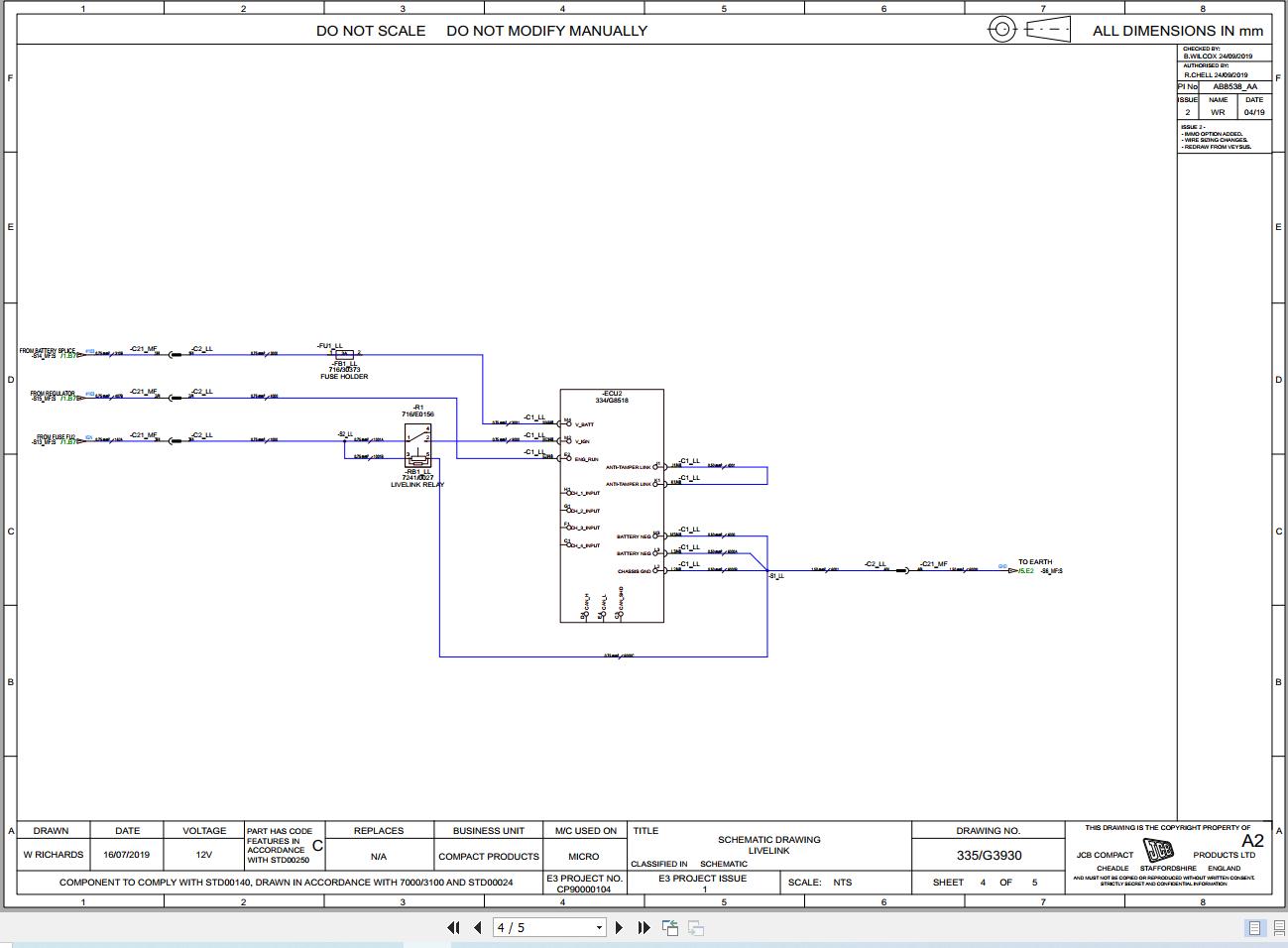Follow the /1.B7 link beside FROM REGULATOR

(67, 398)
